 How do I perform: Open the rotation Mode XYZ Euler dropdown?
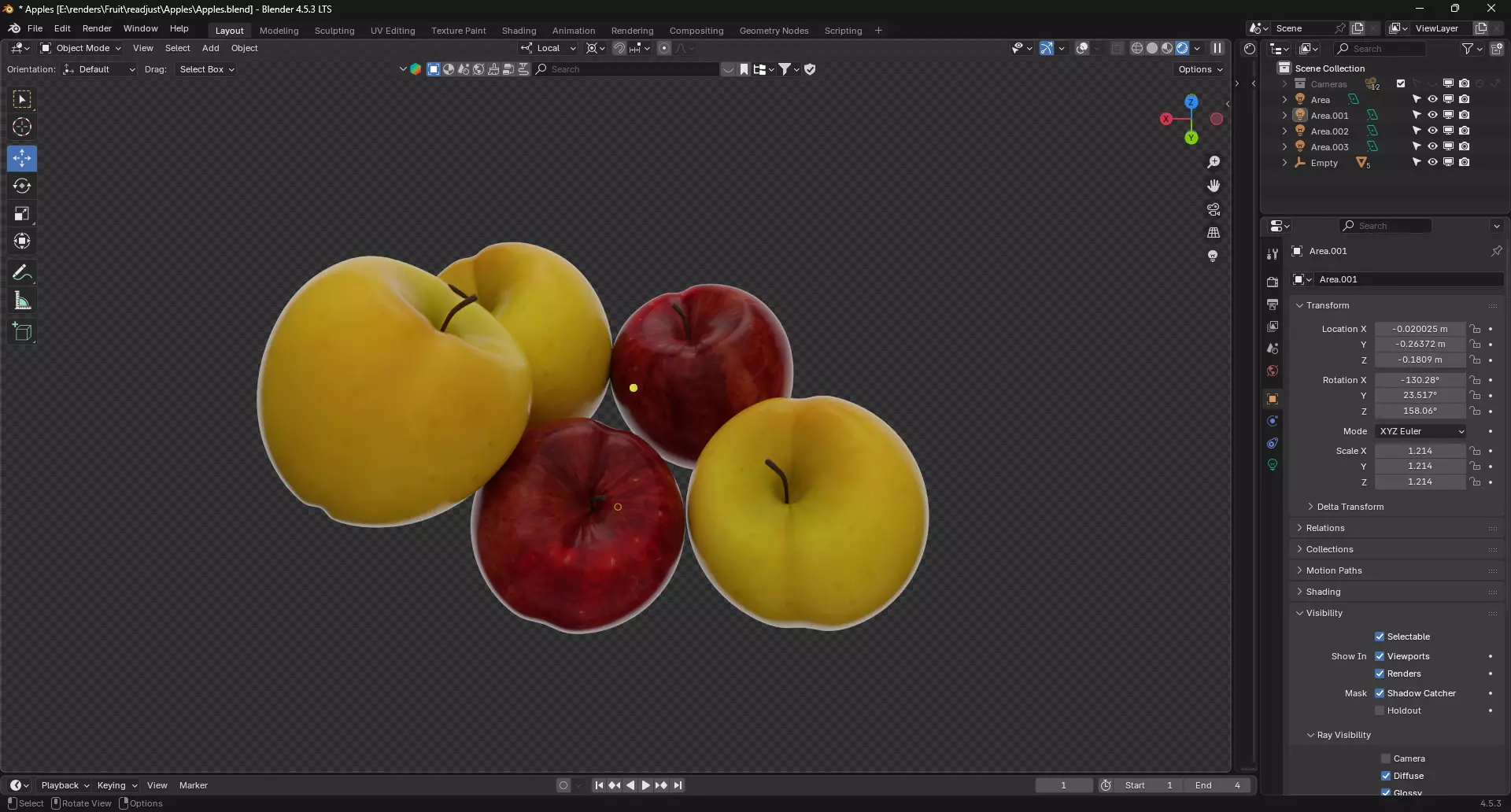click(1421, 431)
